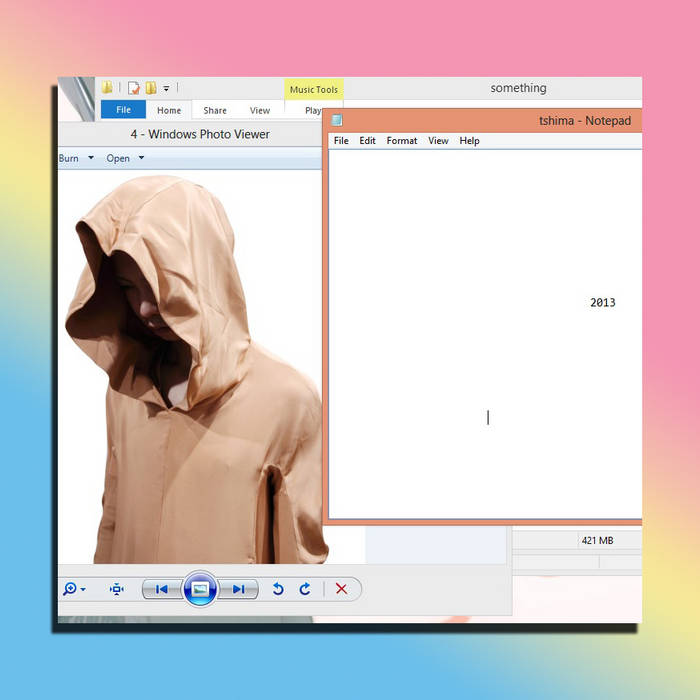The width and height of the screenshot is (700, 700).
Task: Click the Properties icon in quick access toolbar
Action: (x=133, y=88)
